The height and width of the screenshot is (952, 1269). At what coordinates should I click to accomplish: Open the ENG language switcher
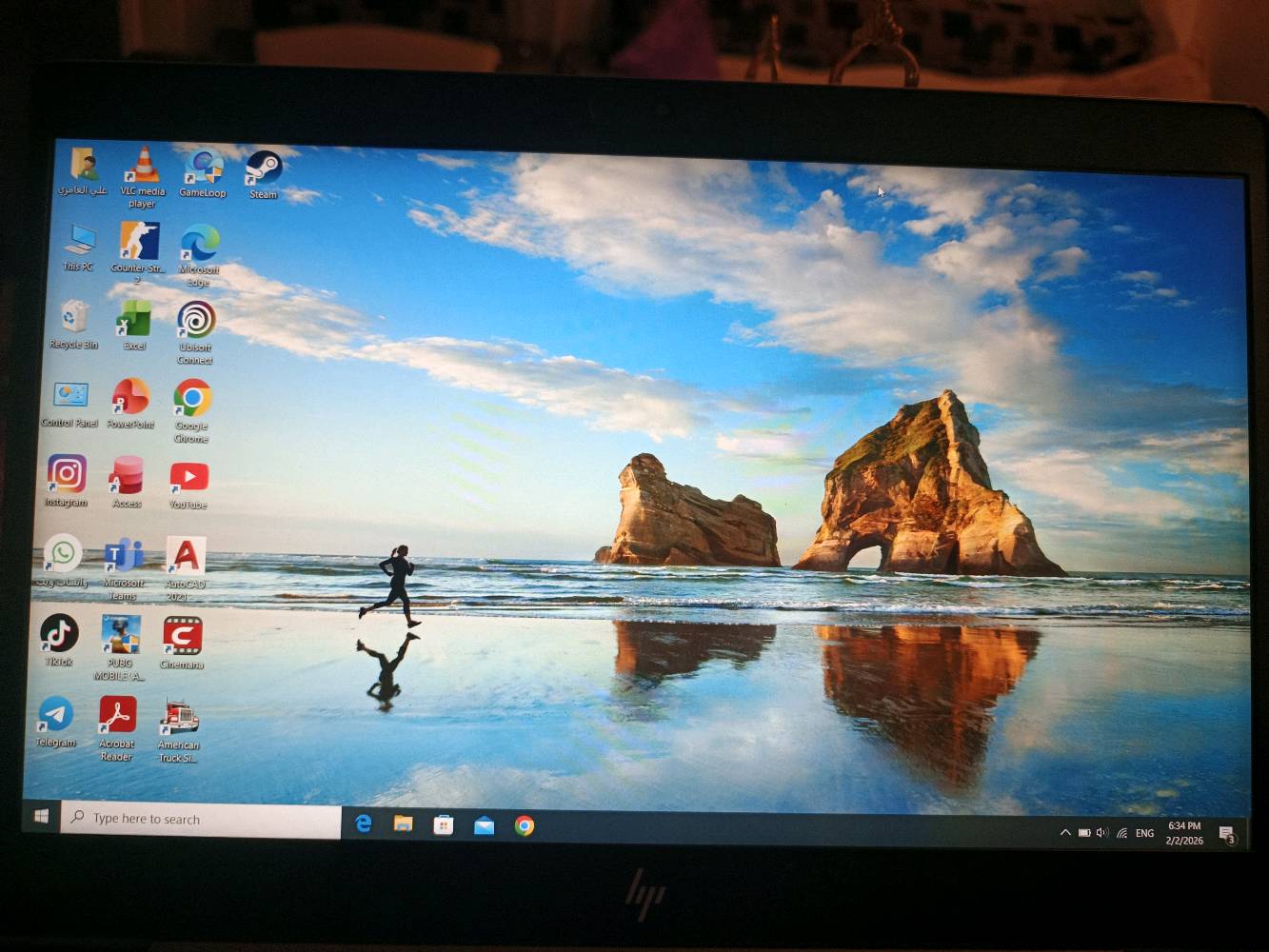tap(1144, 833)
